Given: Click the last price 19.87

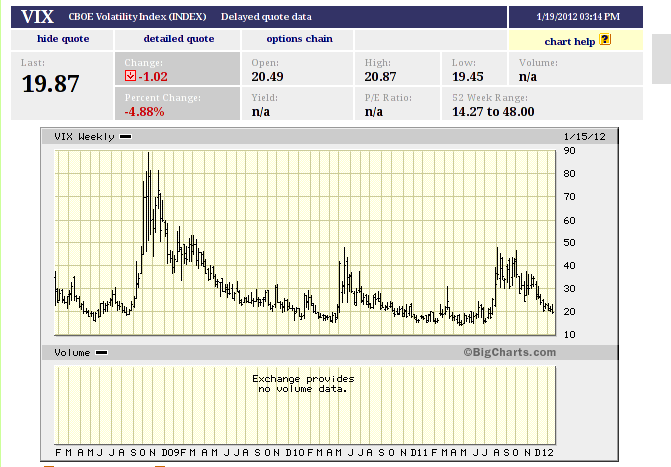Looking at the screenshot, I should [x=50, y=83].
